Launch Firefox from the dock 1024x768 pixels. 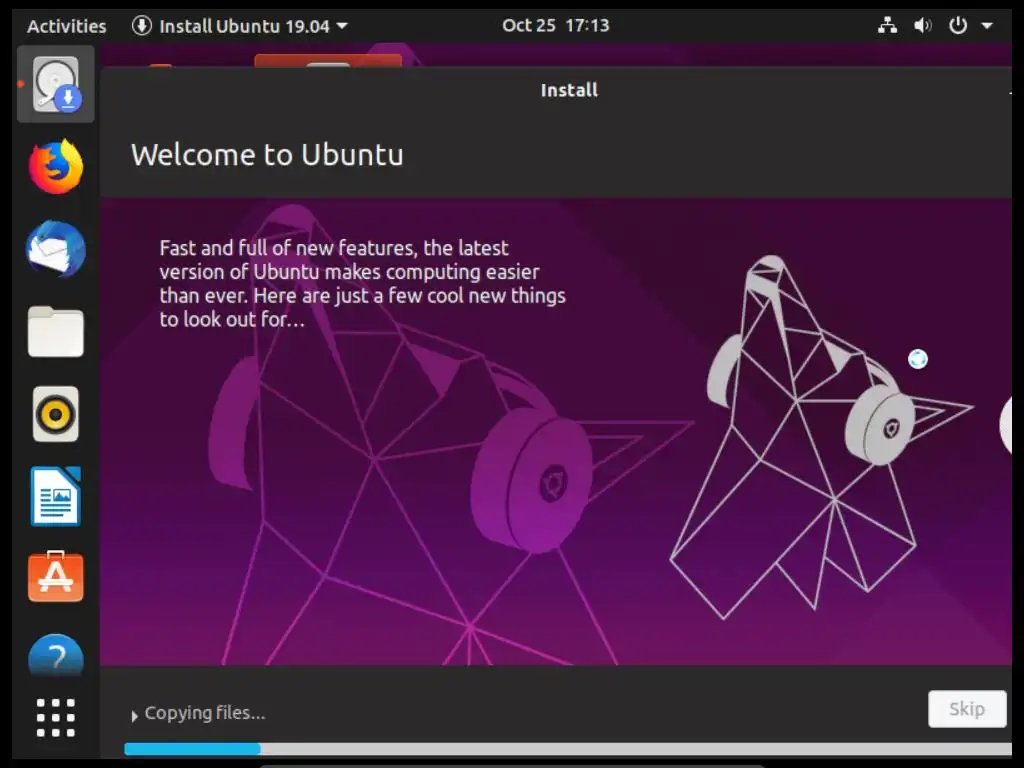coord(56,167)
